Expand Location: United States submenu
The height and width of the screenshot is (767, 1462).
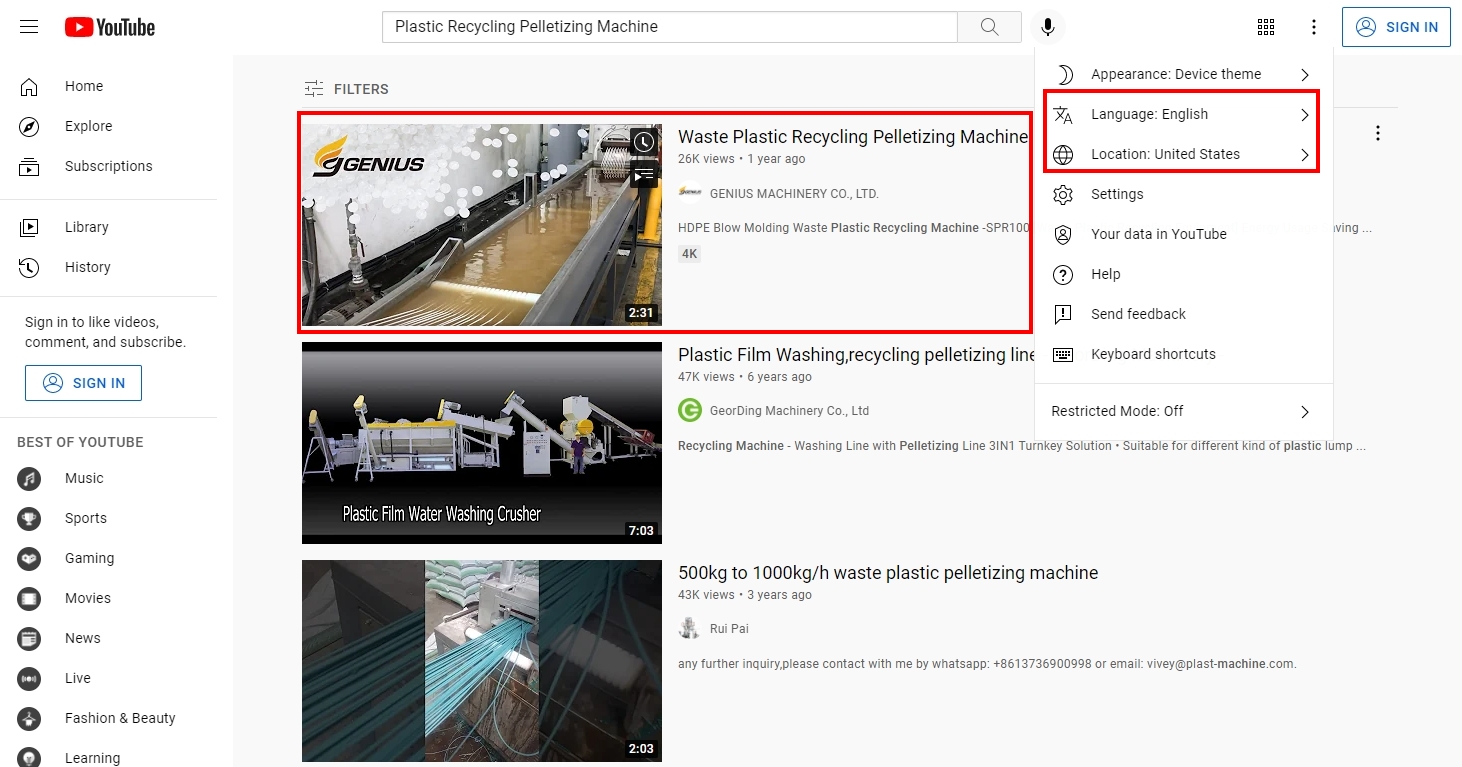point(1183,154)
